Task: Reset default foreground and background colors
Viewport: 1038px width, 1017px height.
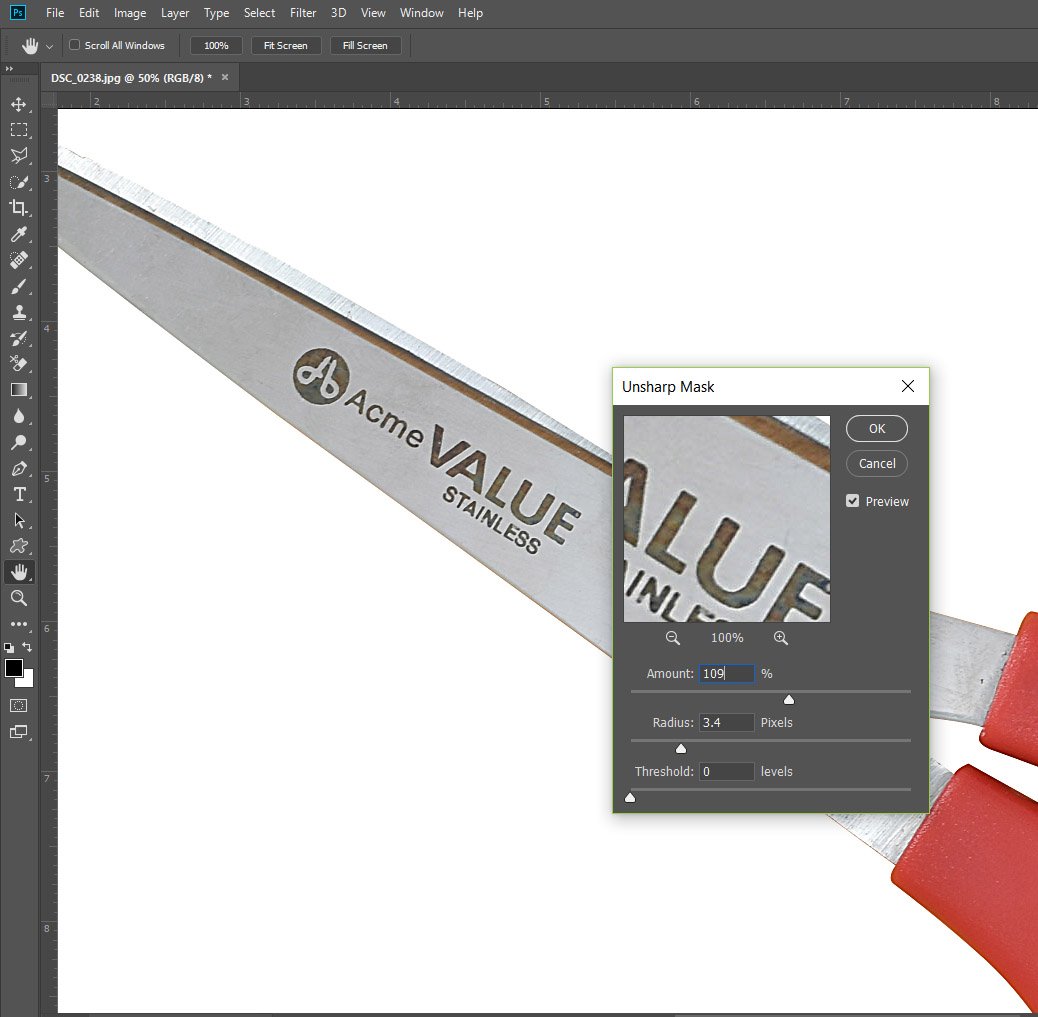Action: click(x=9, y=648)
